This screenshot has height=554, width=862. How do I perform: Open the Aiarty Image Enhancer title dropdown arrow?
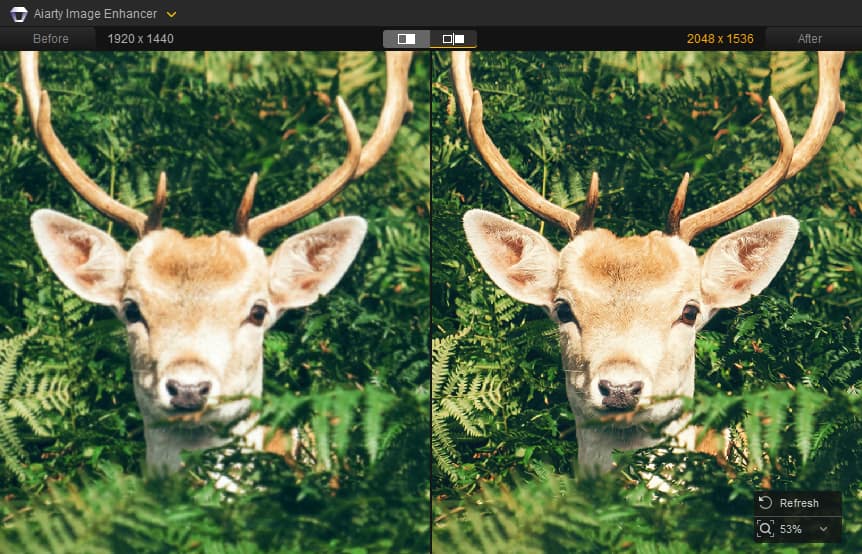[172, 14]
